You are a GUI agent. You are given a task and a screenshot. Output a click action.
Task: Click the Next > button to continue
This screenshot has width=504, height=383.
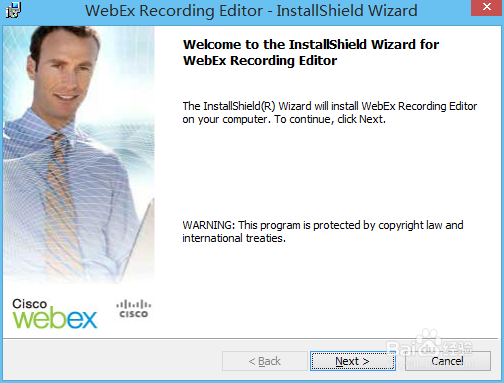[x=353, y=361]
